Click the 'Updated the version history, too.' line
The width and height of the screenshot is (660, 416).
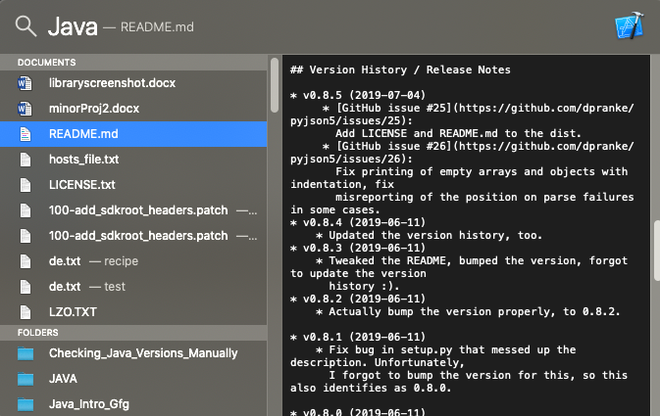tap(429, 235)
